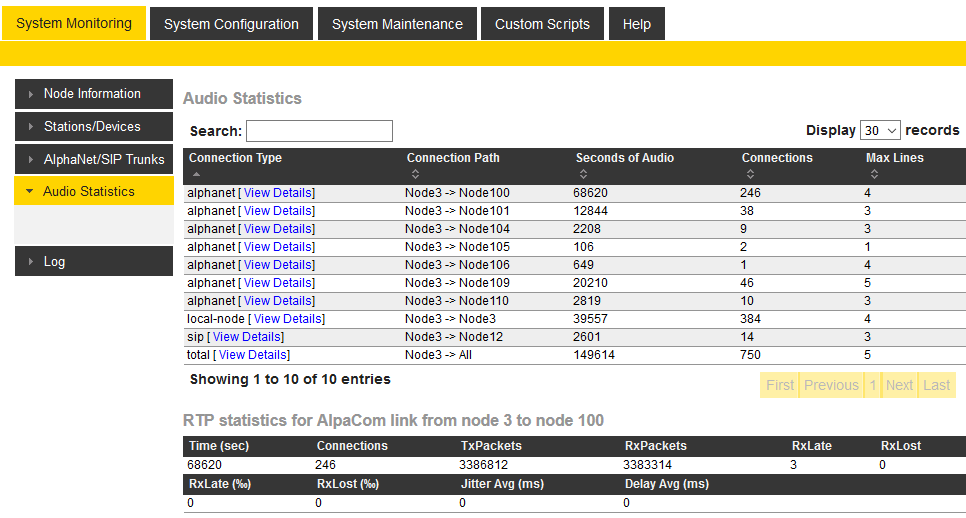Sort by Connections column sort arrows

click(x=749, y=174)
